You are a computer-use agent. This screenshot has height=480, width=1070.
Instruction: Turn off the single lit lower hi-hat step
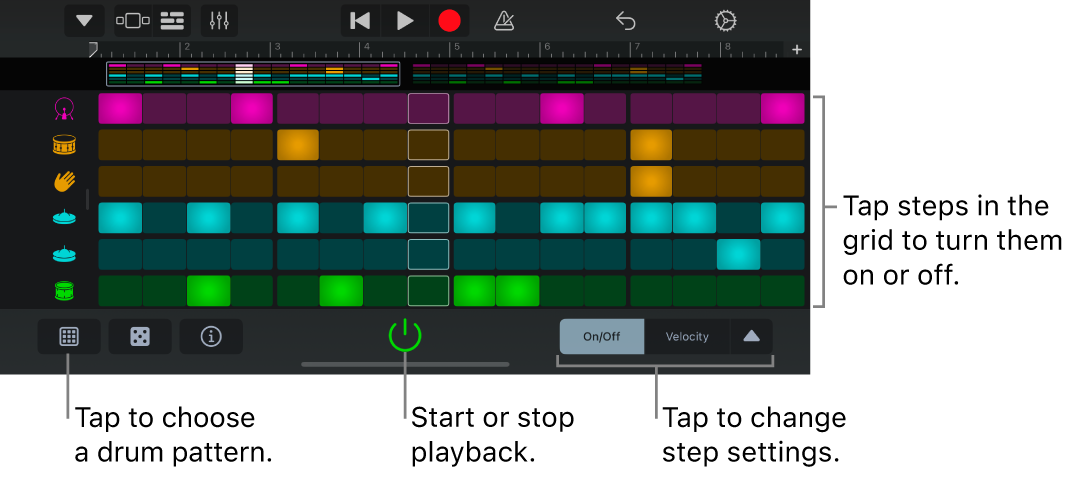point(738,254)
